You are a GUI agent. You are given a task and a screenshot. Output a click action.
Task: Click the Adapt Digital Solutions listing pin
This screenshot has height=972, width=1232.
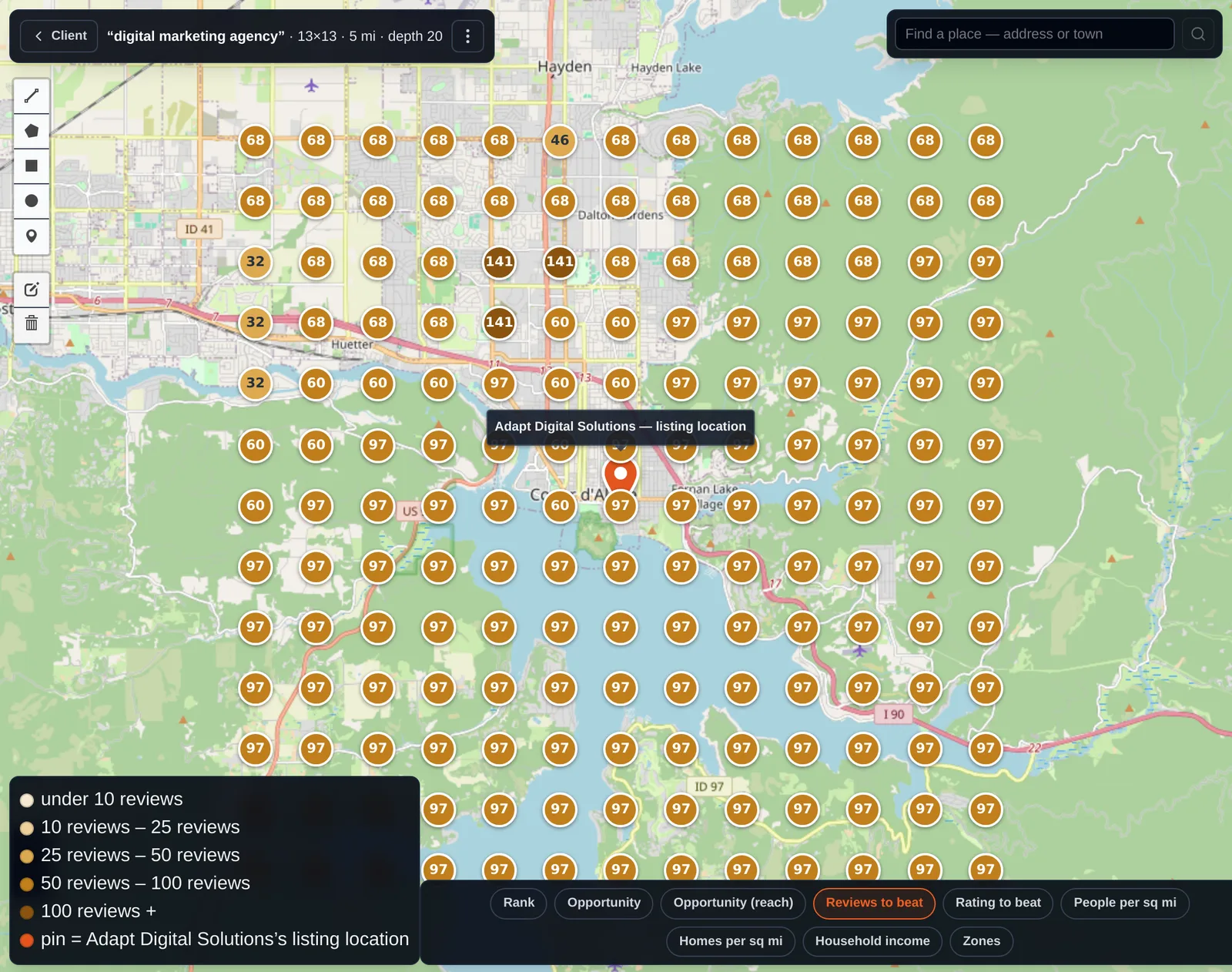click(621, 476)
